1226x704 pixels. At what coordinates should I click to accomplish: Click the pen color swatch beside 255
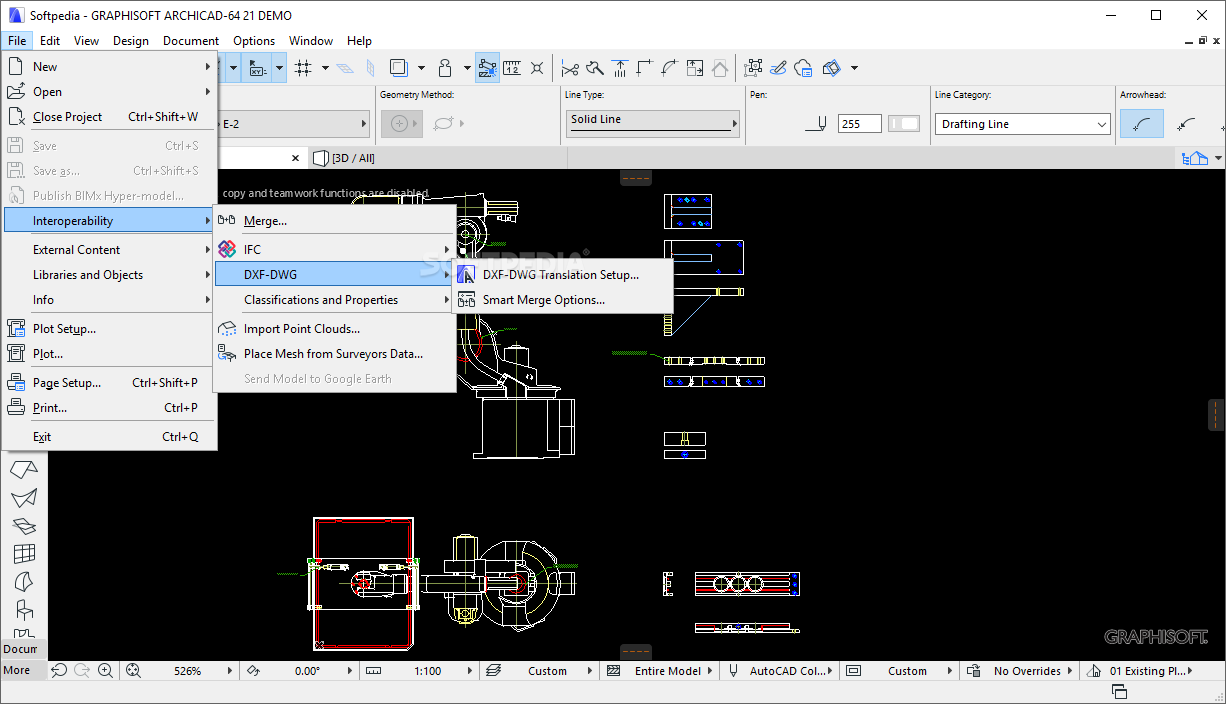(904, 124)
